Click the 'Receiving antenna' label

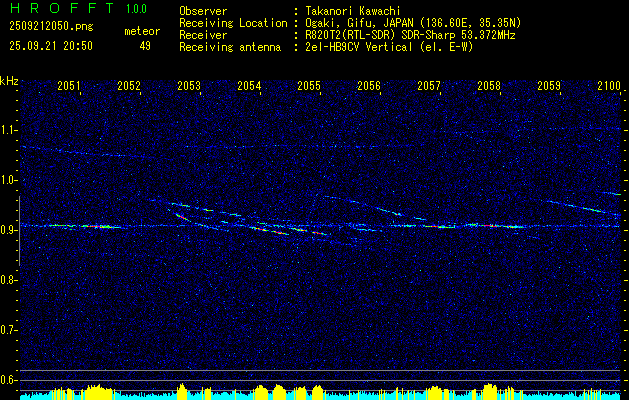tap(230, 47)
